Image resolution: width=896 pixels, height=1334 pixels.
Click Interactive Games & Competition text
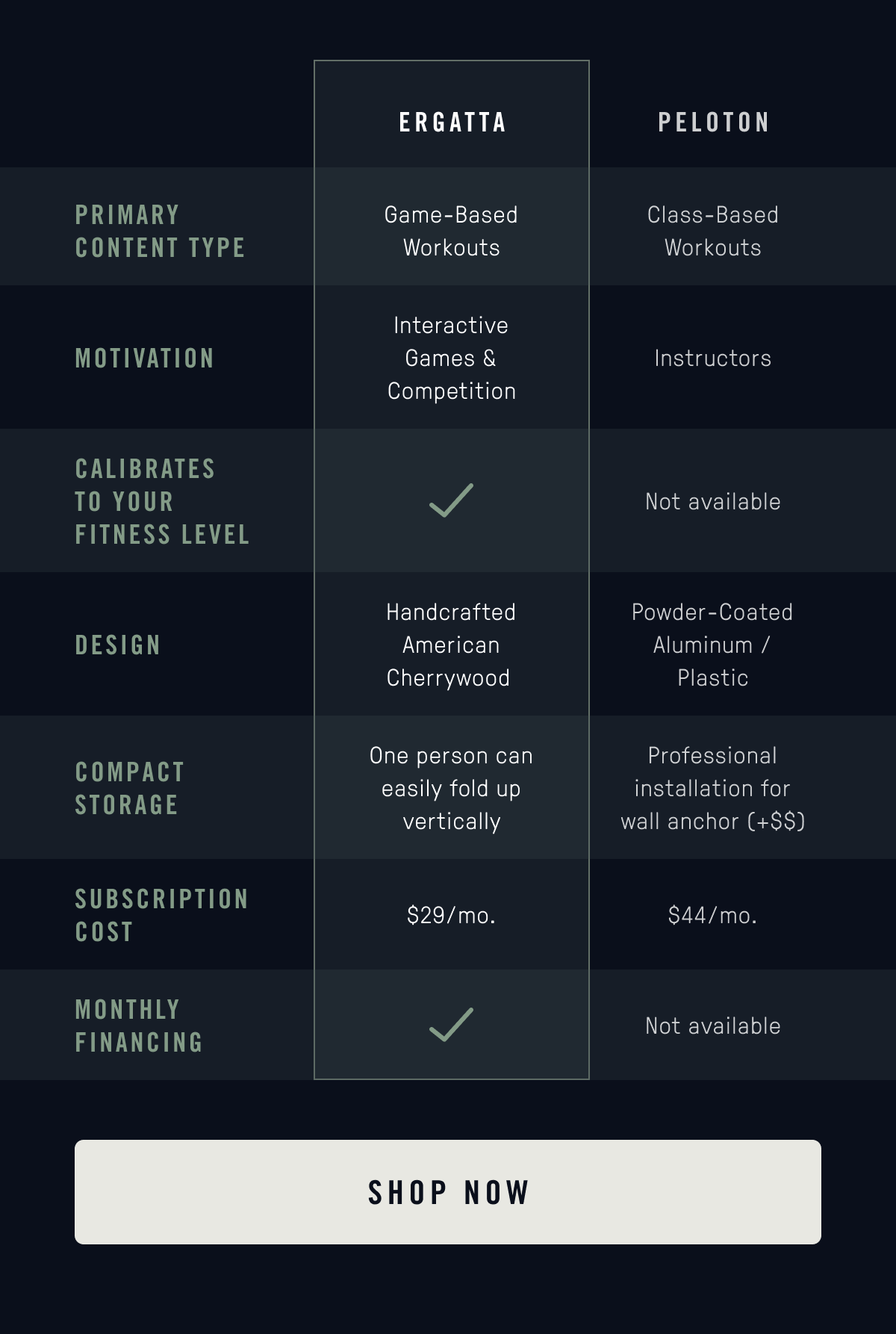(452, 358)
